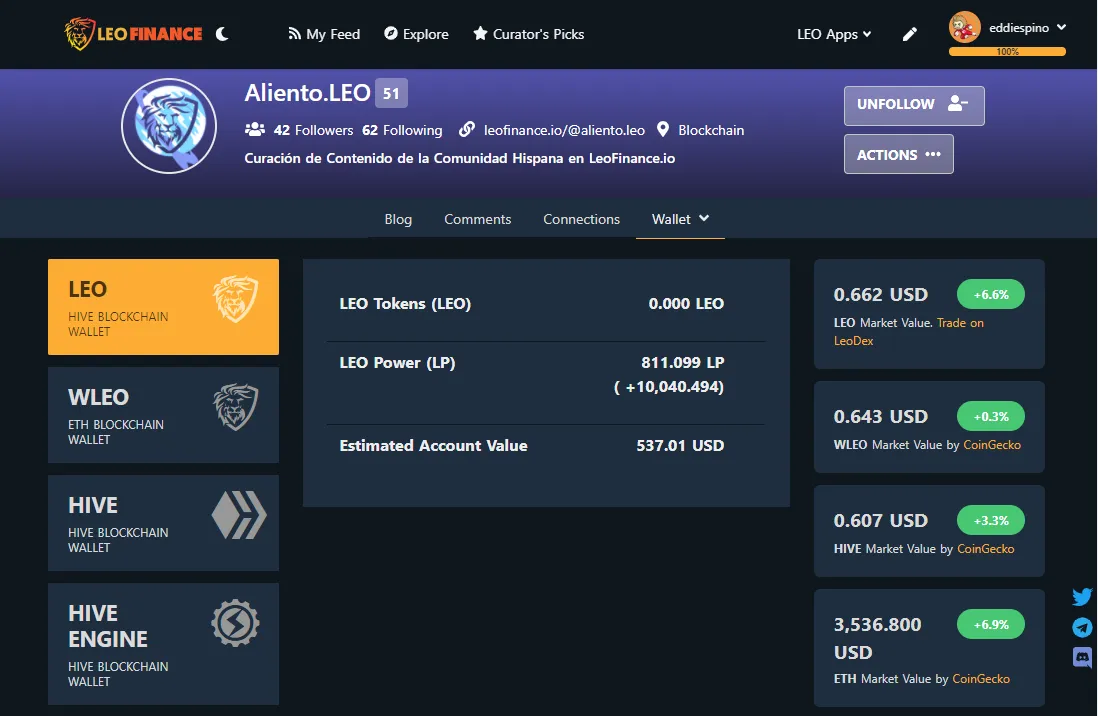
Task: Select the HIVE blockchain wallet card
Action: [x=163, y=523]
